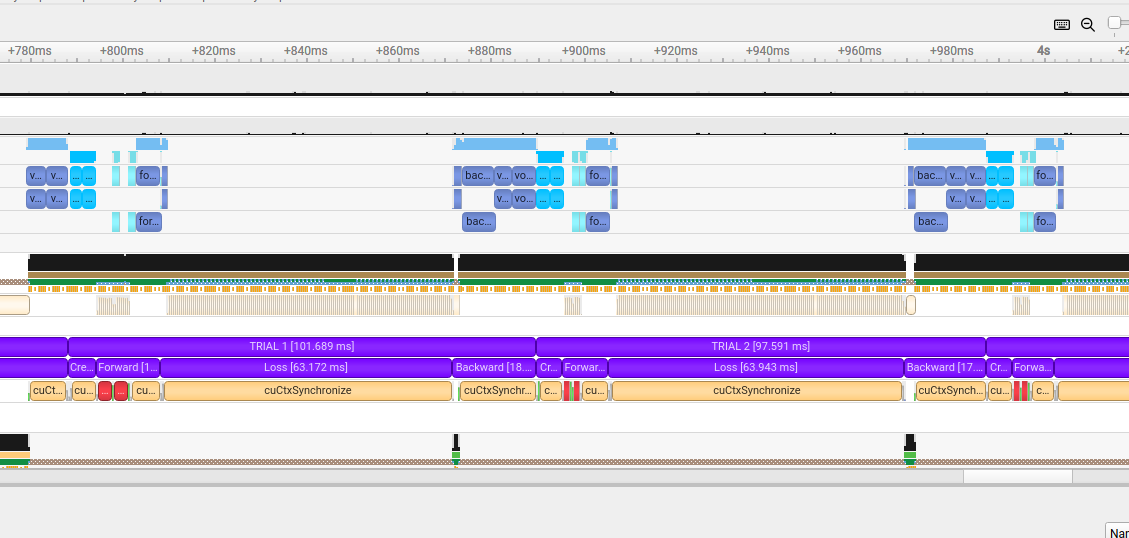Click the Forward block in TRIAL 1
This screenshot has height=538, width=1129.
click(127, 368)
